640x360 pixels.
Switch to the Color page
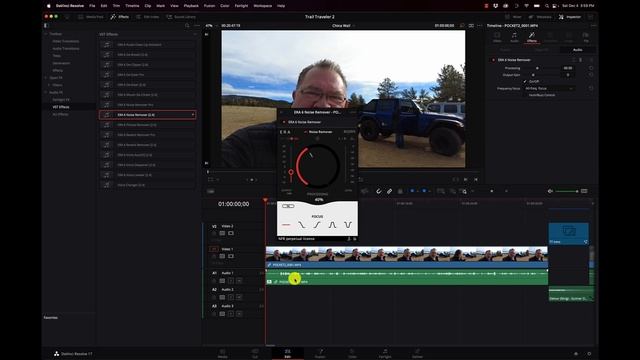[x=352, y=353]
